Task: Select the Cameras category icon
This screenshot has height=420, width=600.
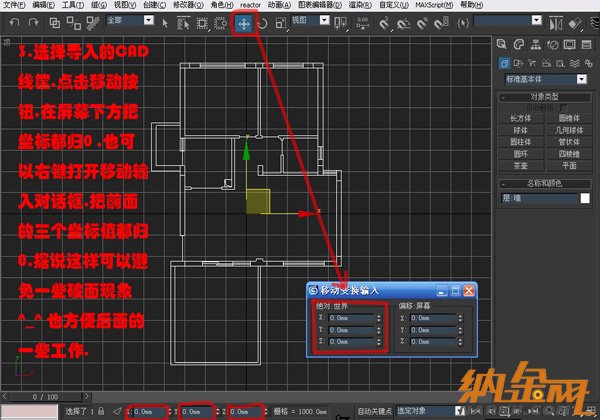Action: click(546, 63)
